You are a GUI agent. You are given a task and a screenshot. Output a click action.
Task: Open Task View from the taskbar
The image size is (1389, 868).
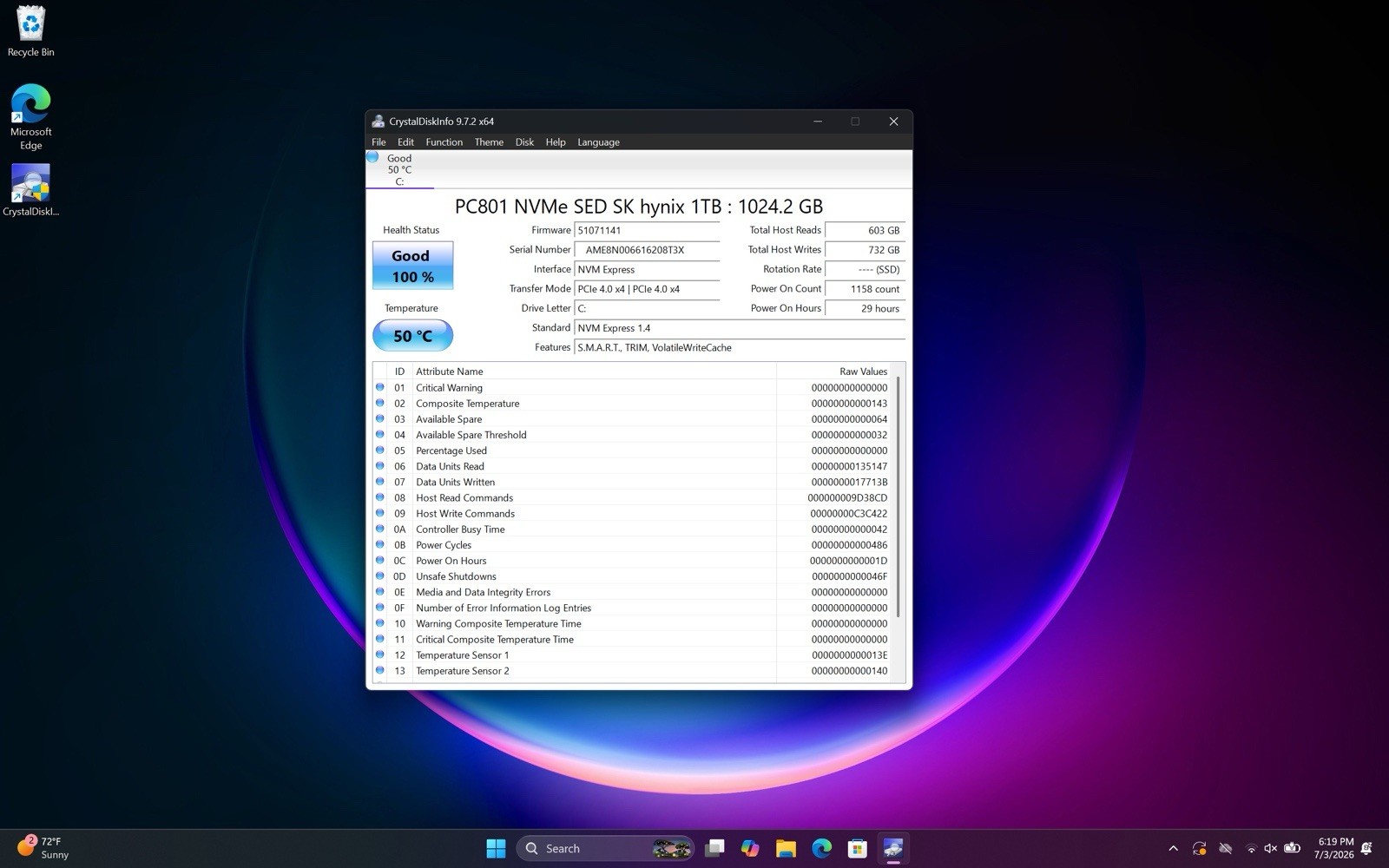click(x=714, y=848)
